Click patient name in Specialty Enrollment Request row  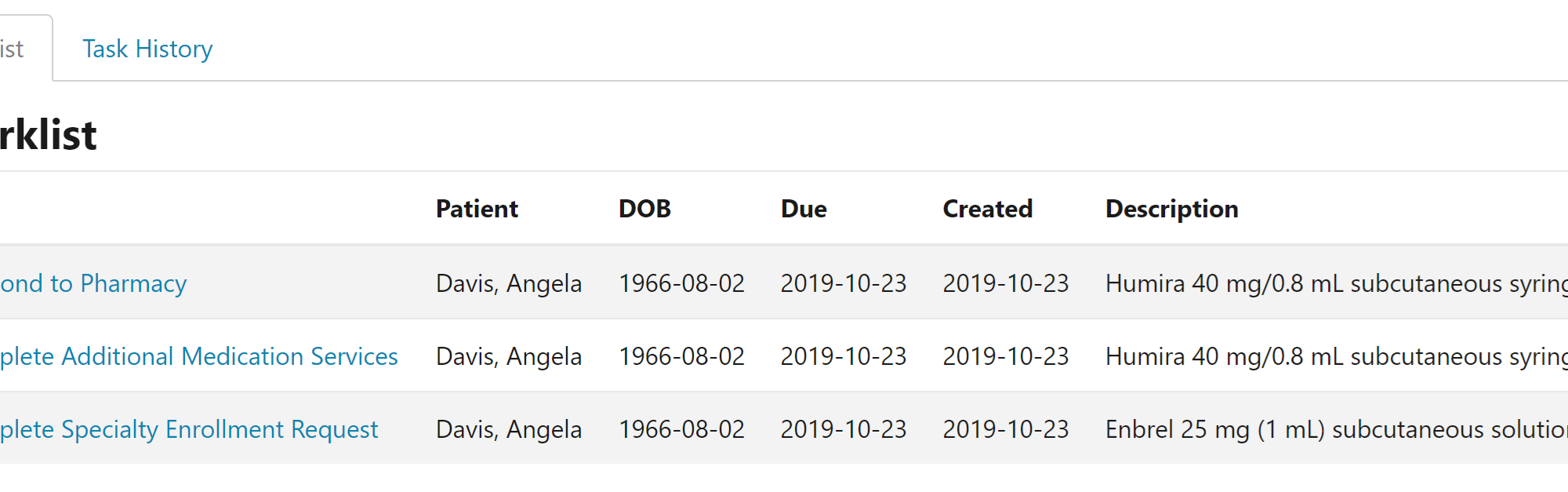(x=509, y=429)
